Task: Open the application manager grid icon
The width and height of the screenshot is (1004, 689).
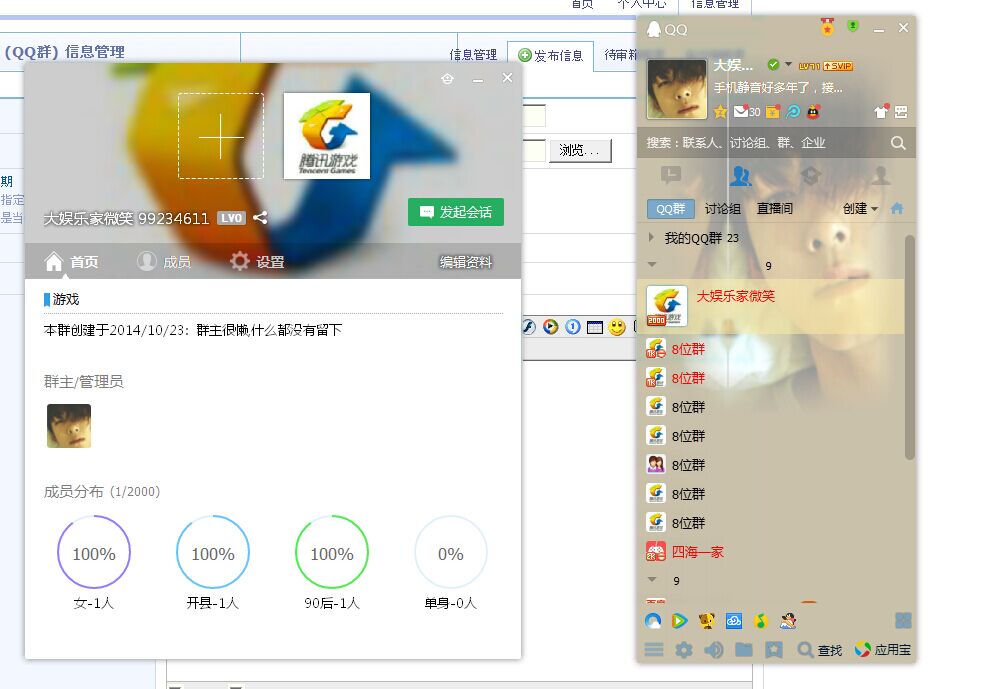Action: [x=903, y=620]
